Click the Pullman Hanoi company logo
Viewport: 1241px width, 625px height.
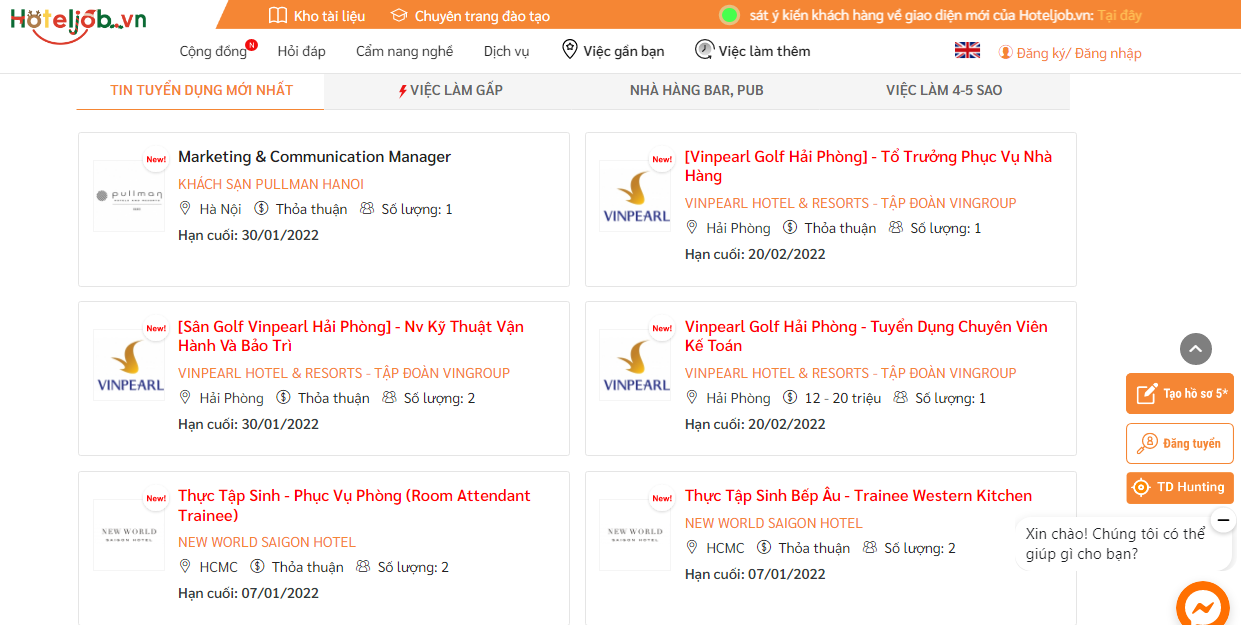point(129,196)
